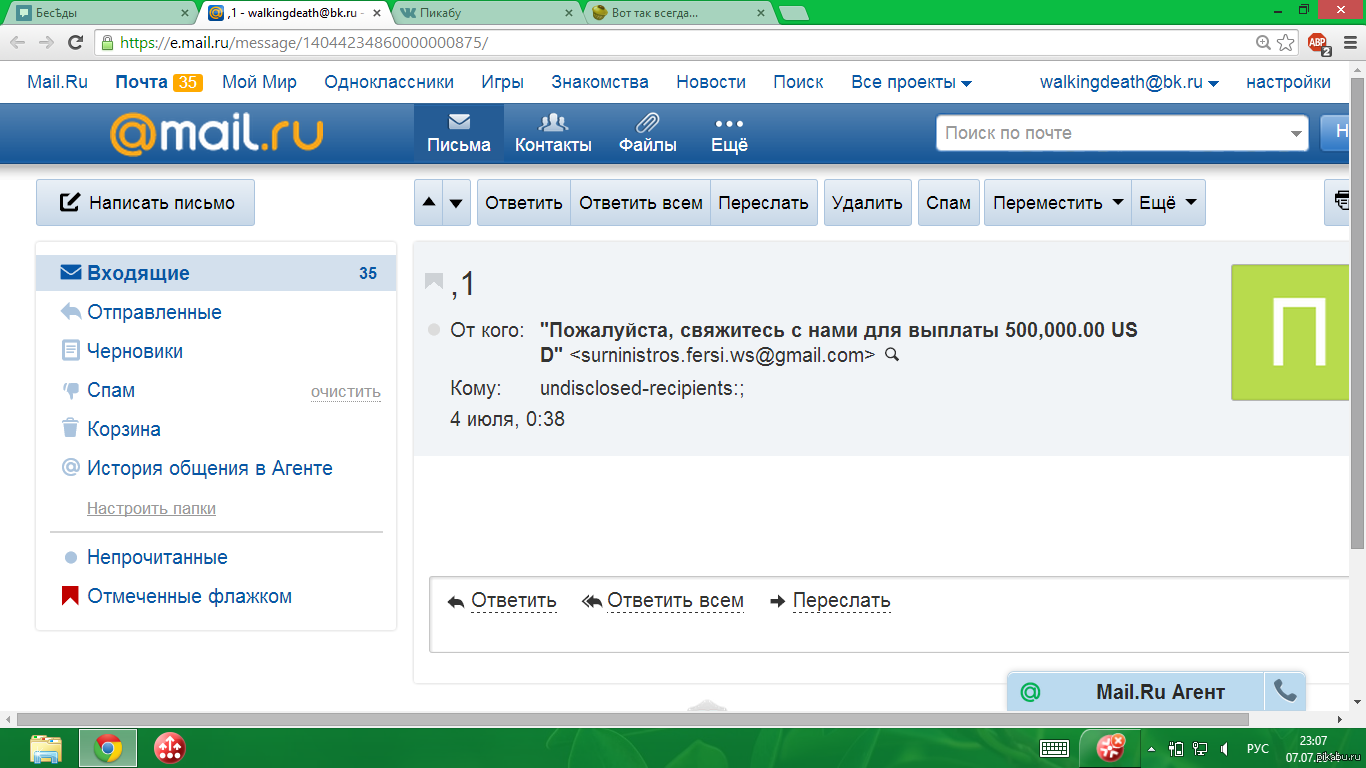Toggle the unread dot next to От кого
The width and height of the screenshot is (1366, 768).
pos(434,330)
